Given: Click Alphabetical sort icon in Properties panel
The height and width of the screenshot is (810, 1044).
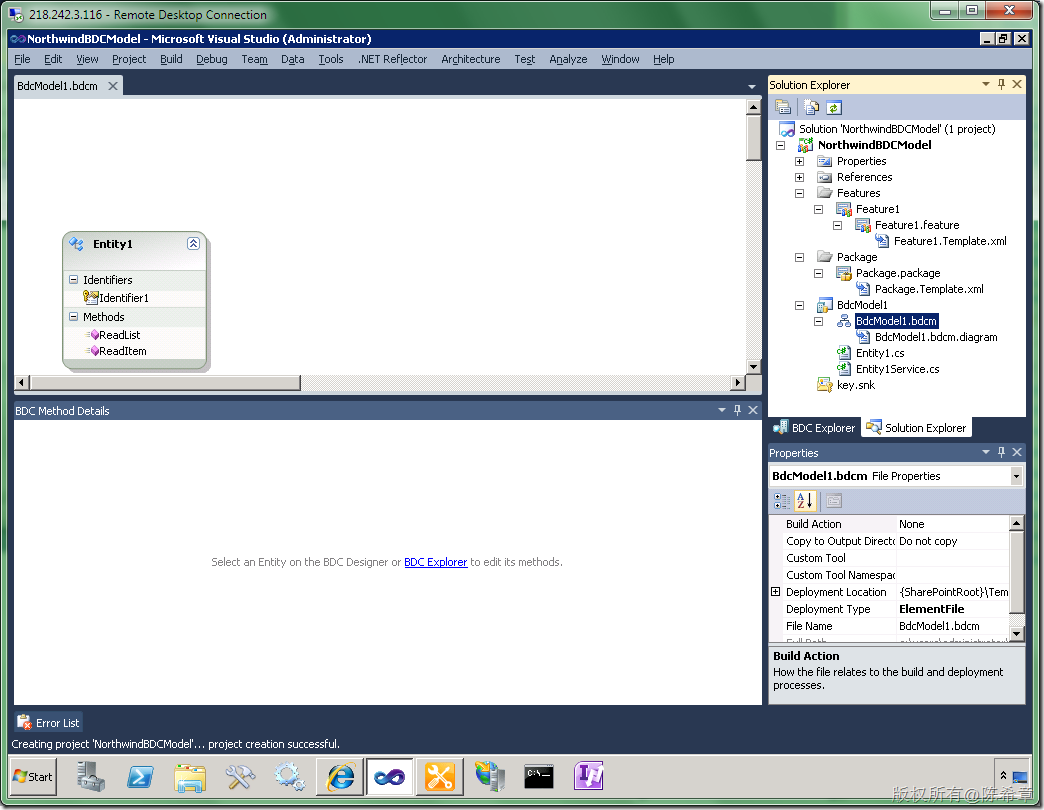Looking at the screenshot, I should pos(805,501).
